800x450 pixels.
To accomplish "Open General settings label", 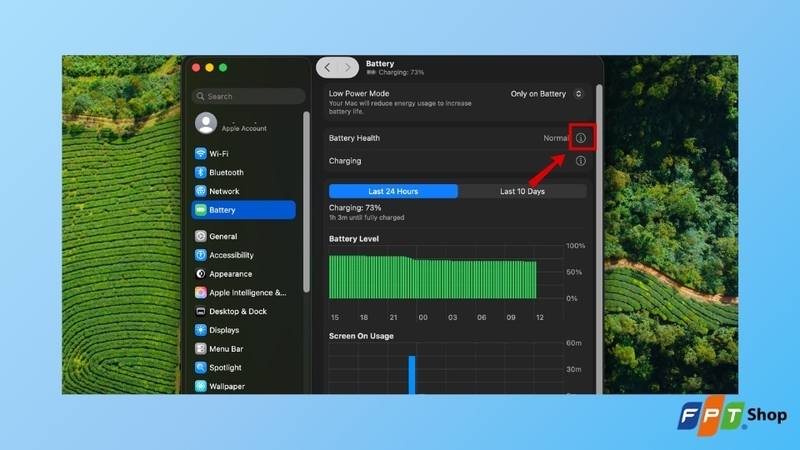I will tap(223, 236).
